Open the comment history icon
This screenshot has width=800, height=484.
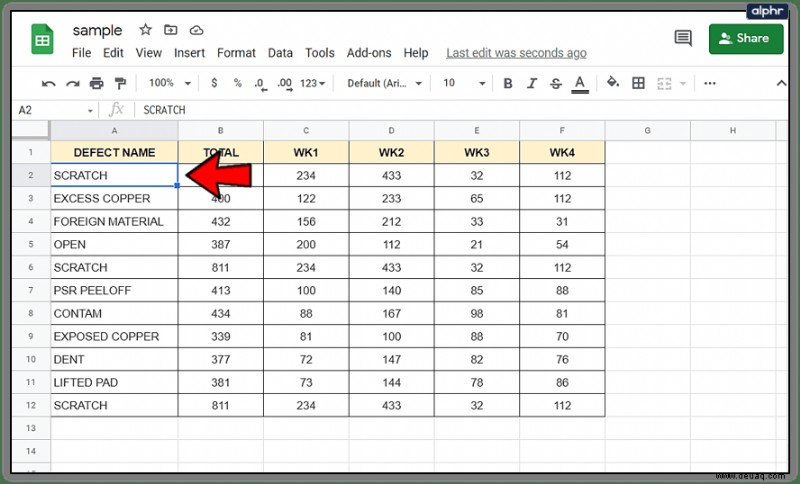coord(683,38)
